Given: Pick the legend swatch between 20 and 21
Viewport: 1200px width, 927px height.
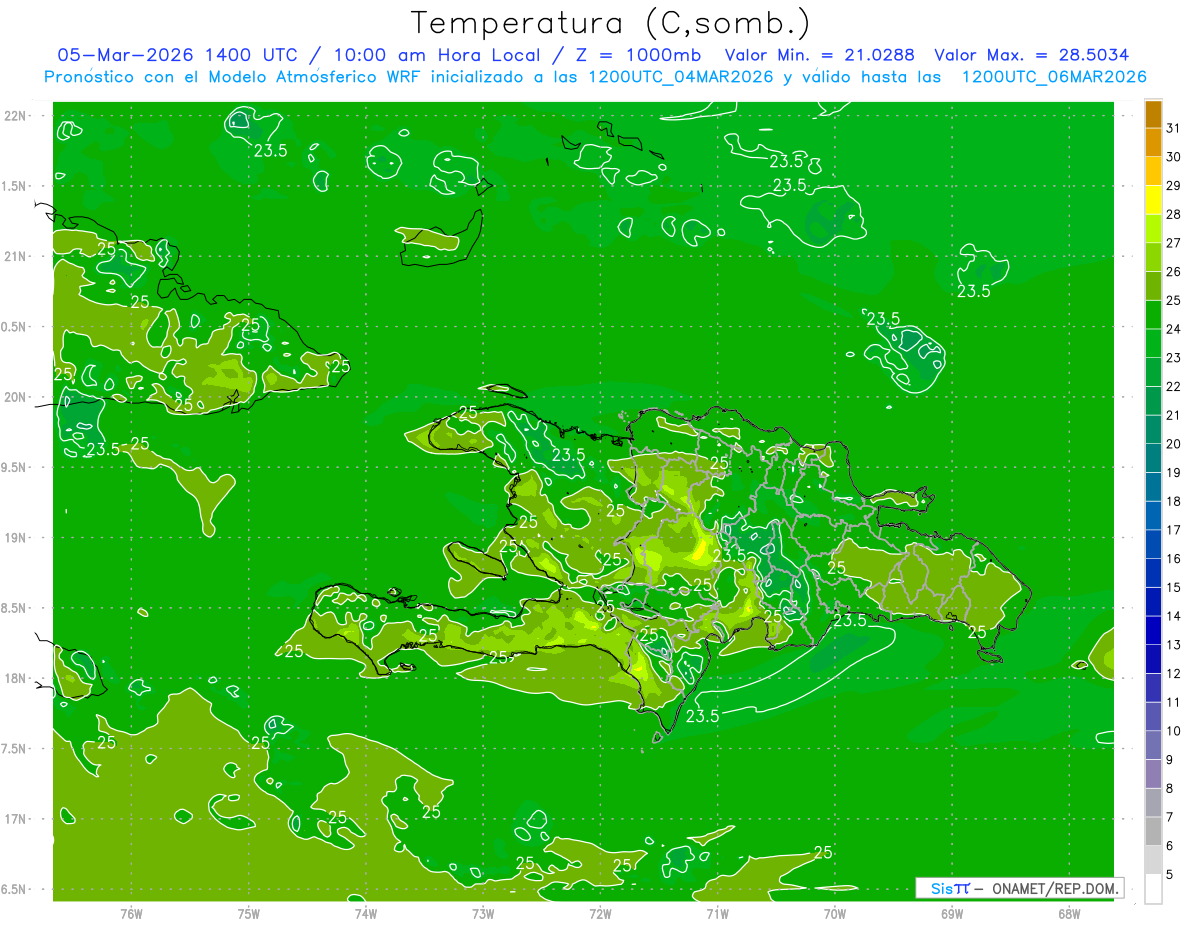Looking at the screenshot, I should tap(1153, 430).
